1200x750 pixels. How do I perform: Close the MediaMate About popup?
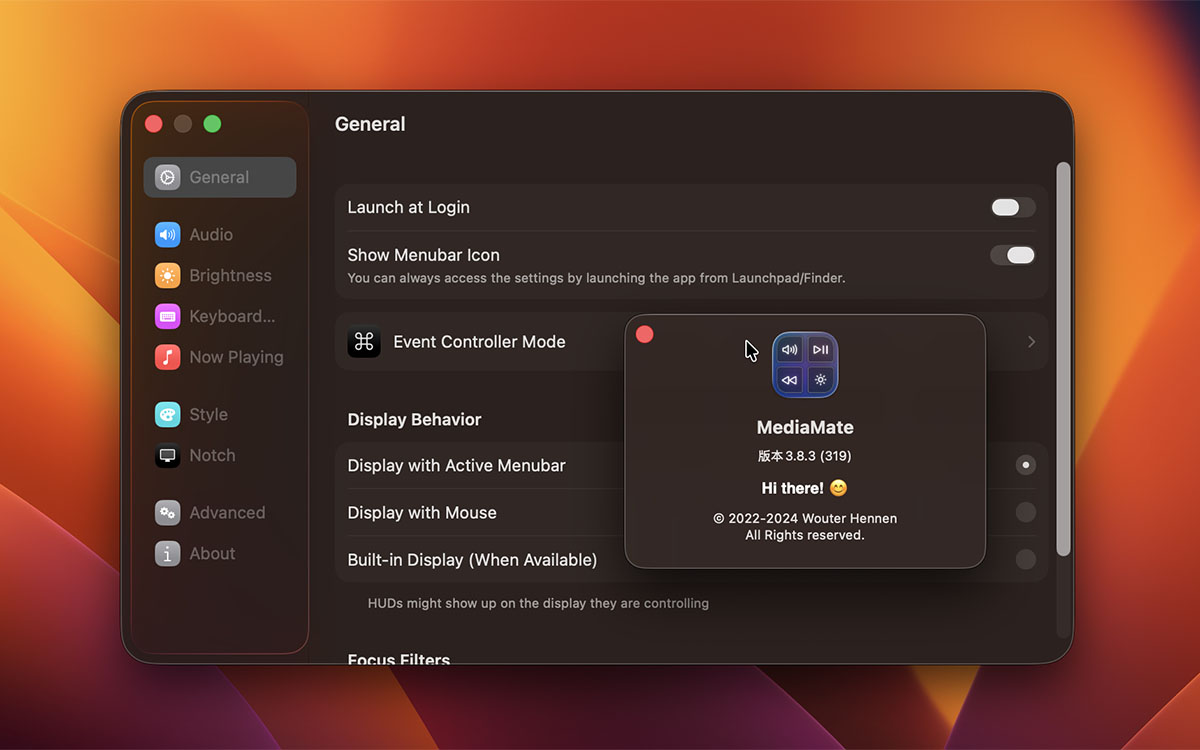645,335
